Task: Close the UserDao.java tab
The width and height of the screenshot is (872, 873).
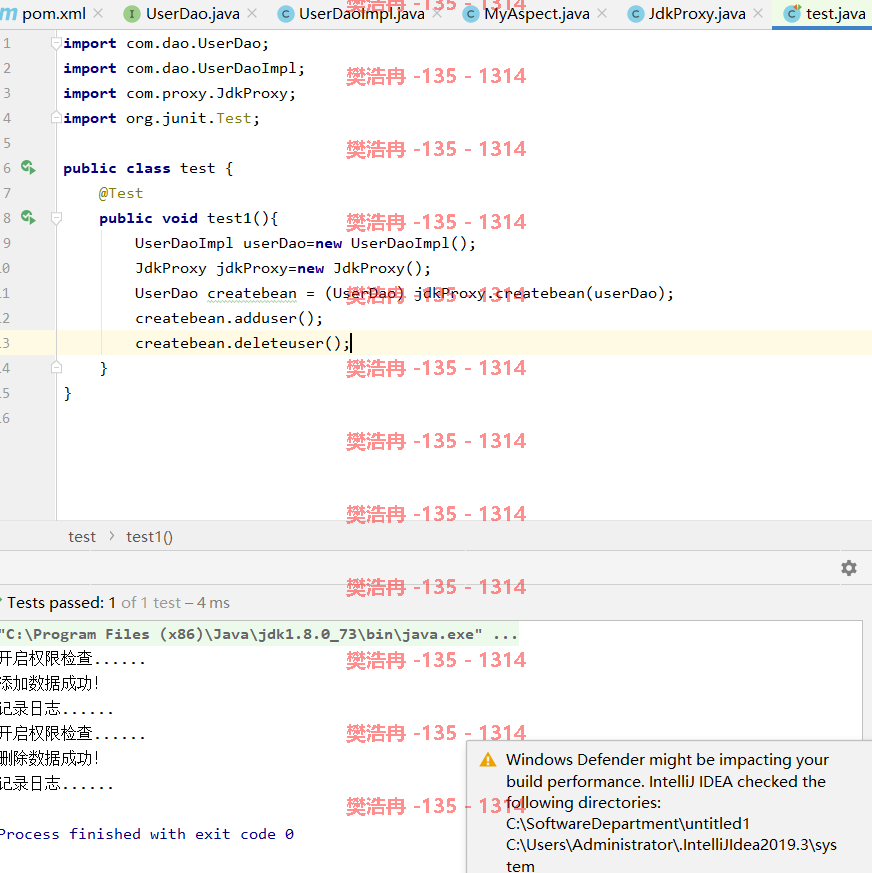Action: click(252, 13)
